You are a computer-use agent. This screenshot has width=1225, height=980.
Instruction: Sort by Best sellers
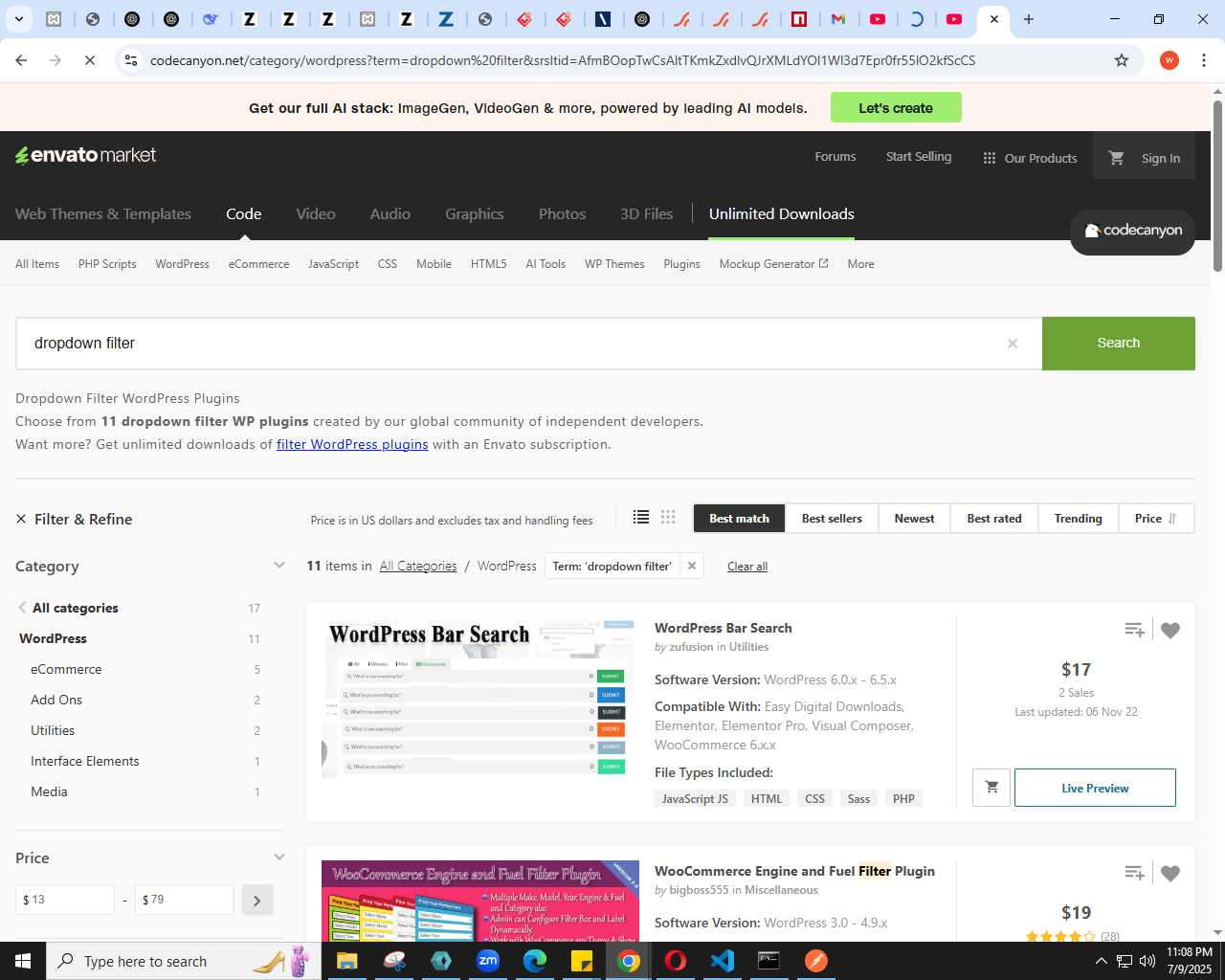(x=832, y=518)
